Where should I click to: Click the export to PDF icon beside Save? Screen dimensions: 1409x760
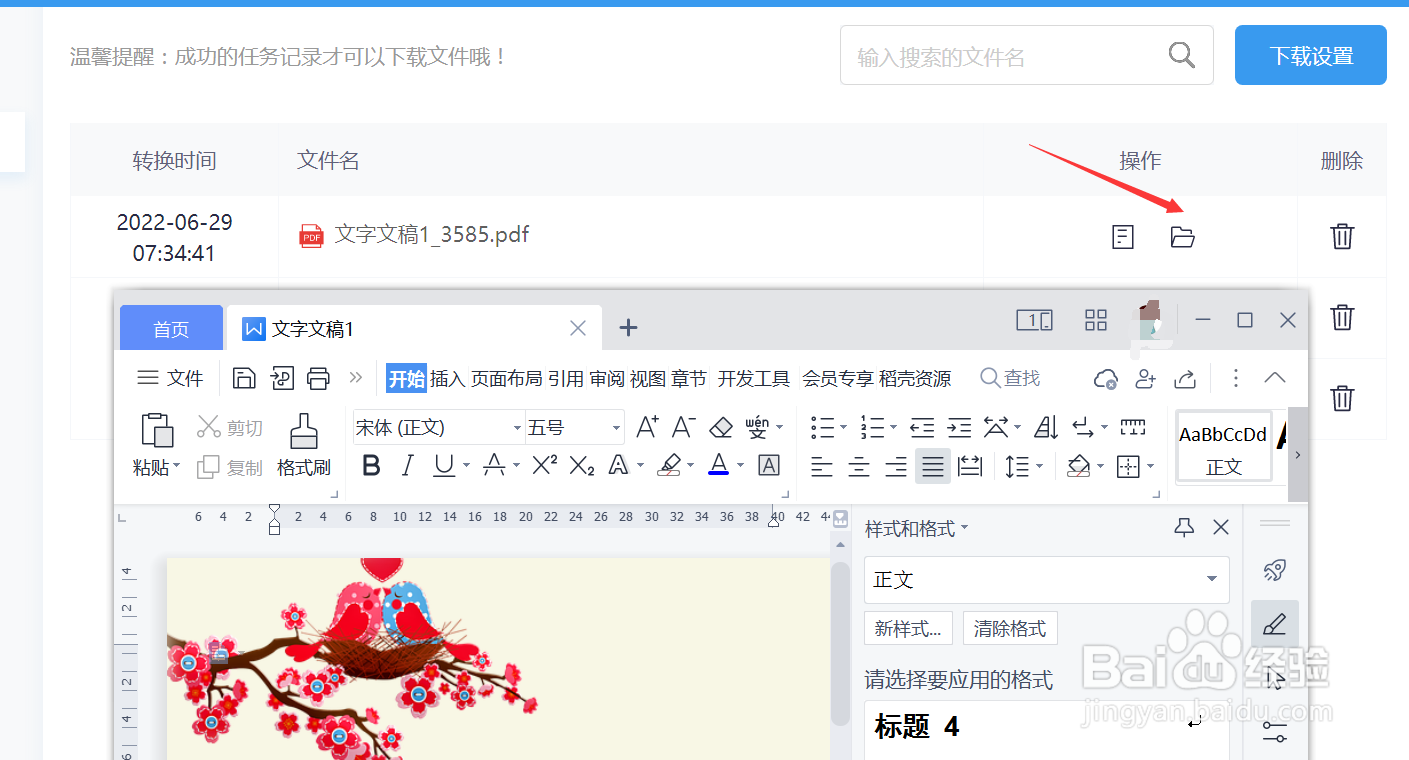coord(282,378)
